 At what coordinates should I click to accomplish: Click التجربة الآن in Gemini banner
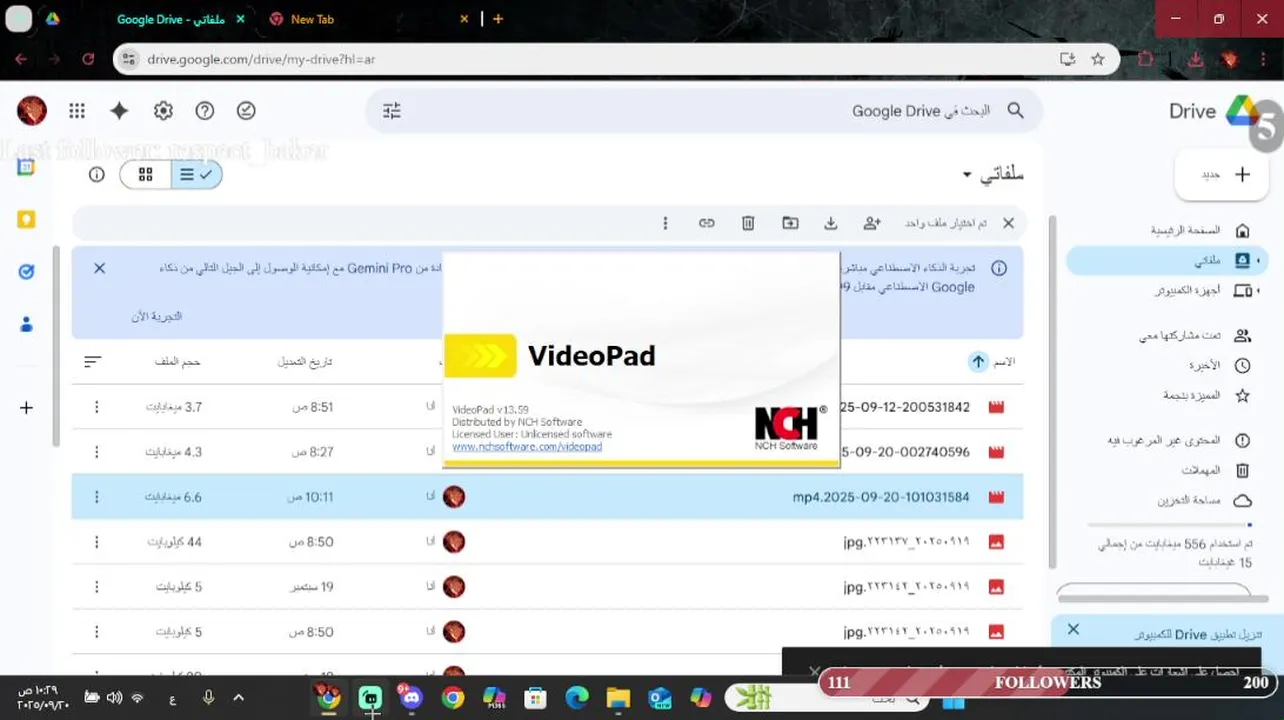[x=156, y=316]
